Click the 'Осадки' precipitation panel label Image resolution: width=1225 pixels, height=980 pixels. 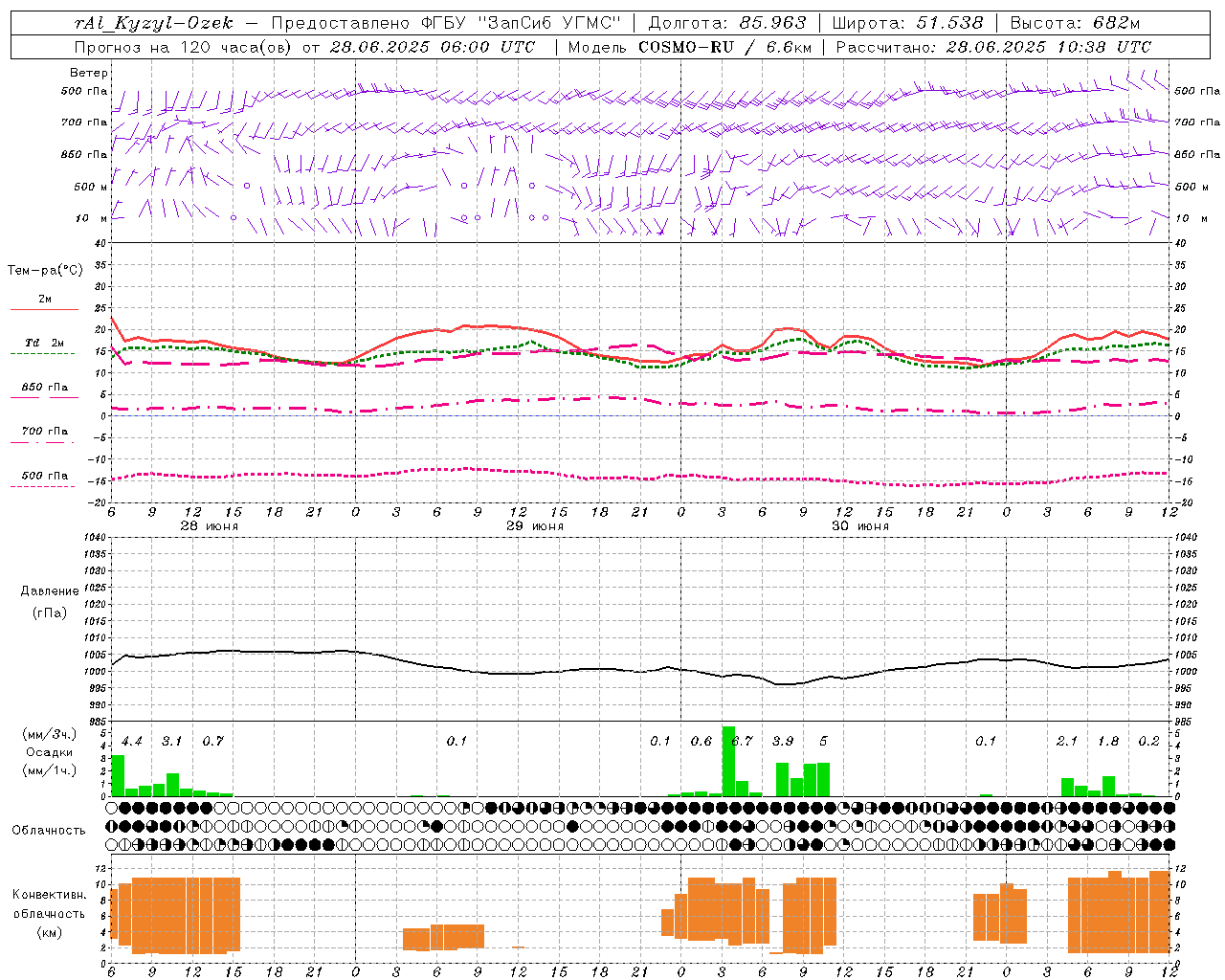[x=50, y=753]
